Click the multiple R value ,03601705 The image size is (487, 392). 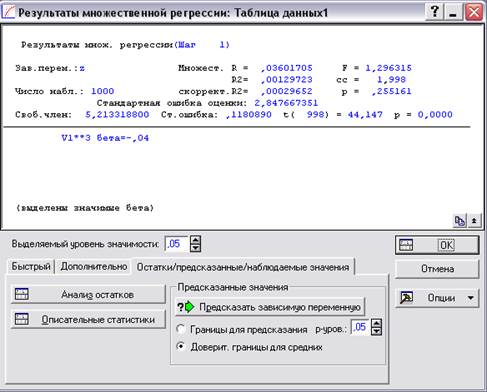[x=286, y=68]
